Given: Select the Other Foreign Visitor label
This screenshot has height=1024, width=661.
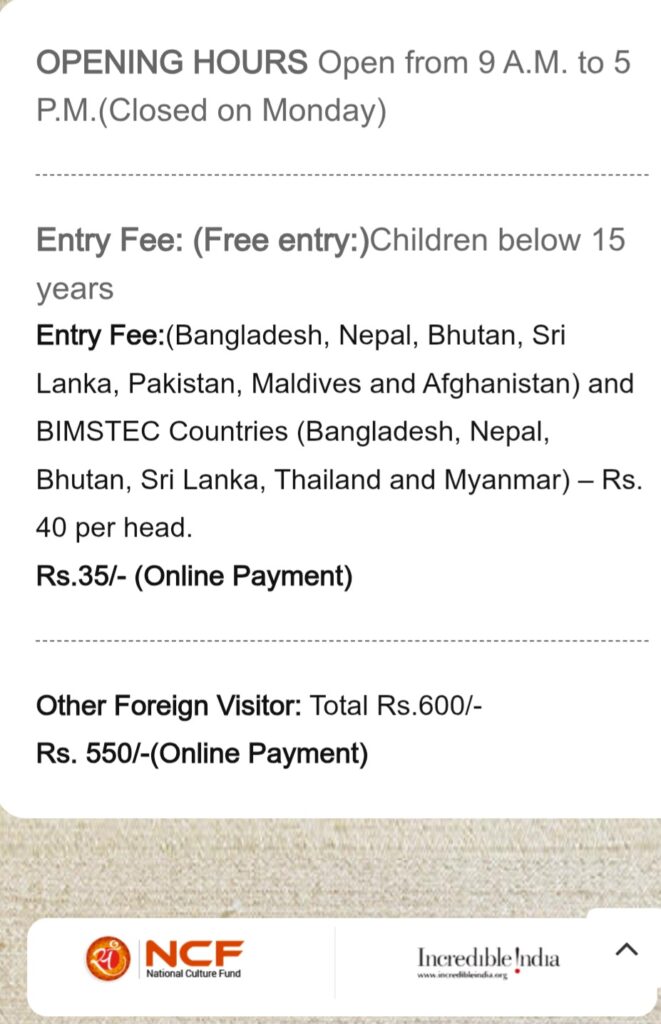Looking at the screenshot, I should 168,706.
